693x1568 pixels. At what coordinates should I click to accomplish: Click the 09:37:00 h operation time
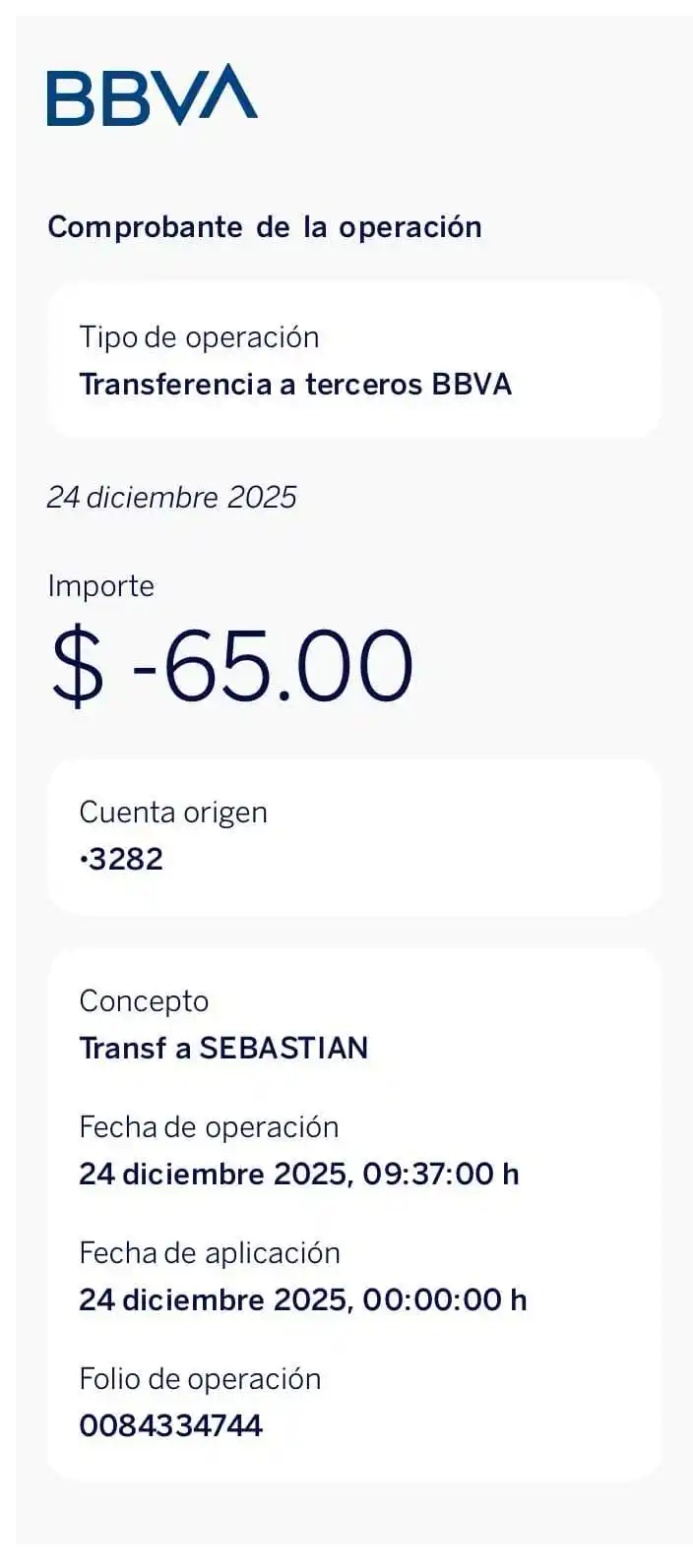[x=440, y=1175]
